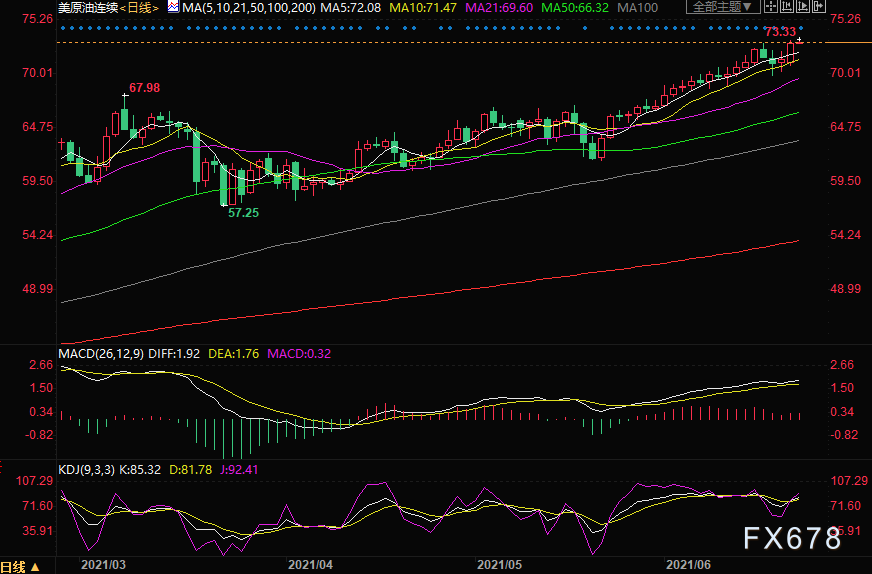The height and width of the screenshot is (574, 872).
Task: Click the jump-to-latest bar icon
Action: [x=819, y=6]
